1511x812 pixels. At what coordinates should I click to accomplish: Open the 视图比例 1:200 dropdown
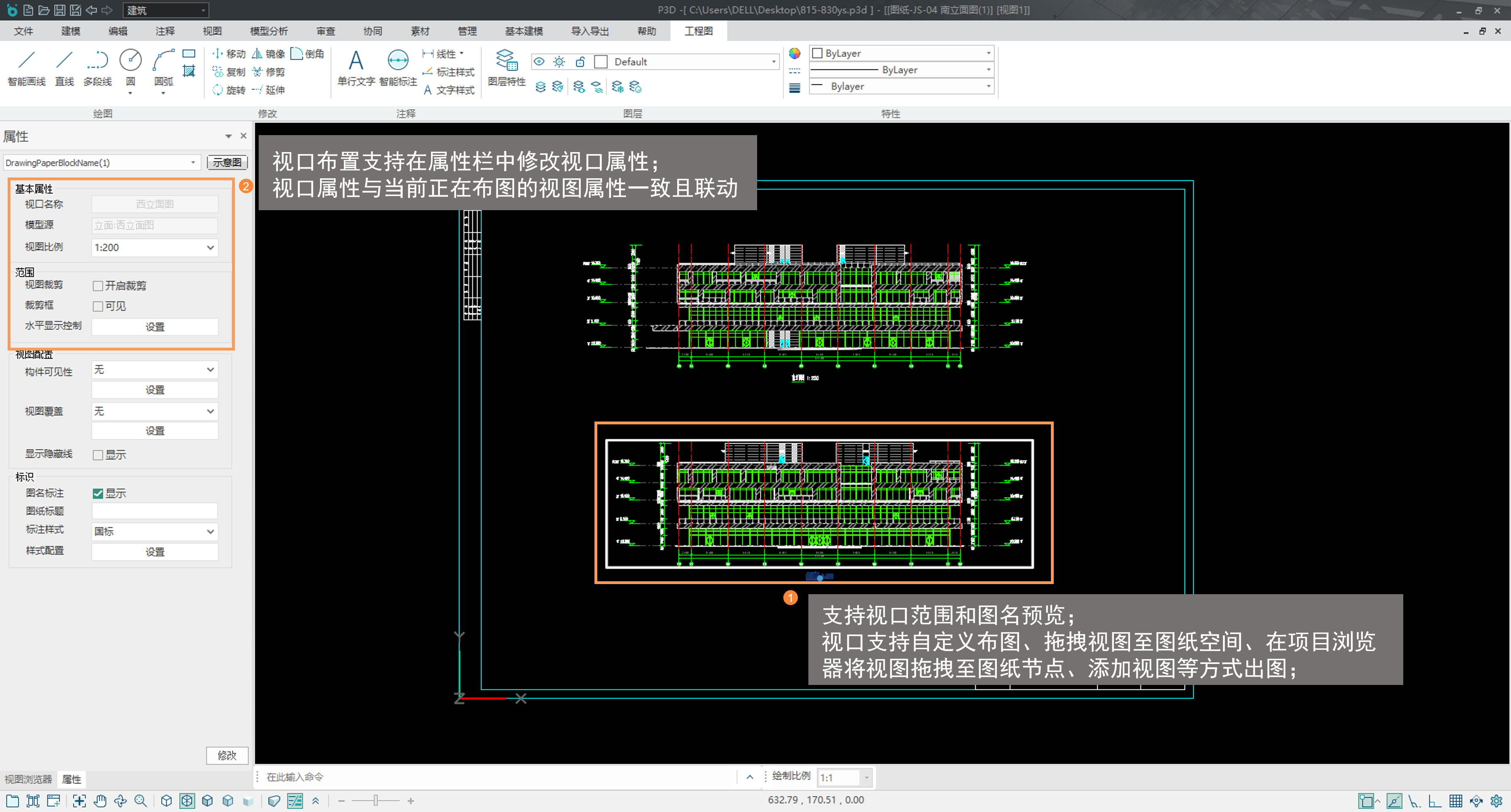tap(210, 247)
